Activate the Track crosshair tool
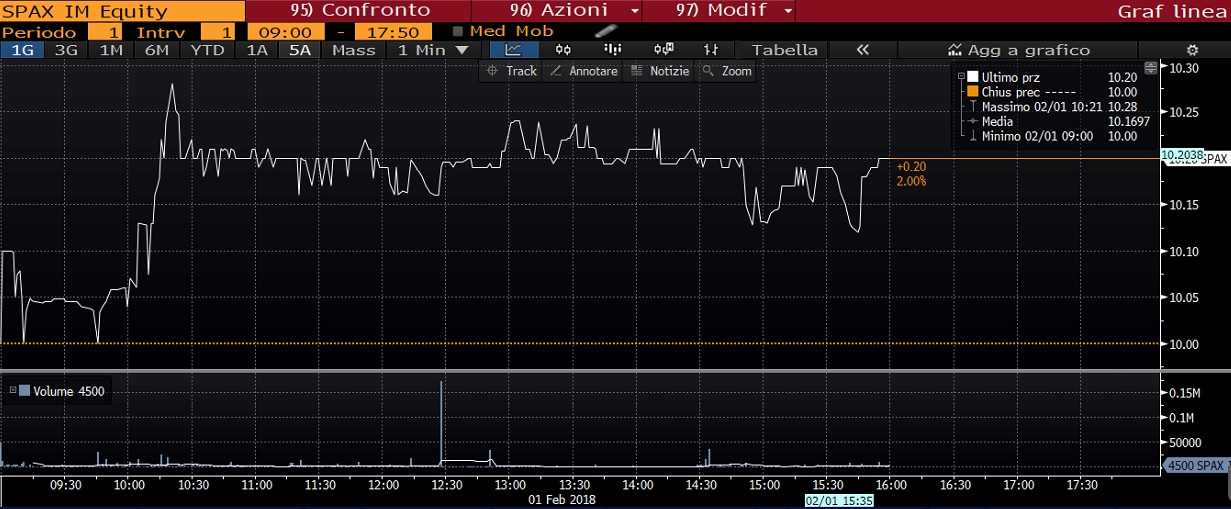This screenshot has width=1231, height=509. pyautogui.click(x=511, y=71)
